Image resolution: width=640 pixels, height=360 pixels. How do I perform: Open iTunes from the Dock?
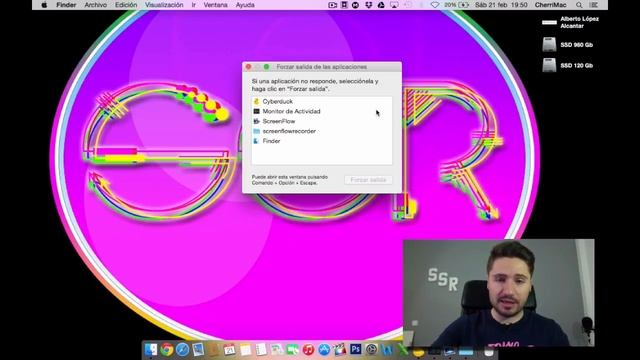click(308, 349)
